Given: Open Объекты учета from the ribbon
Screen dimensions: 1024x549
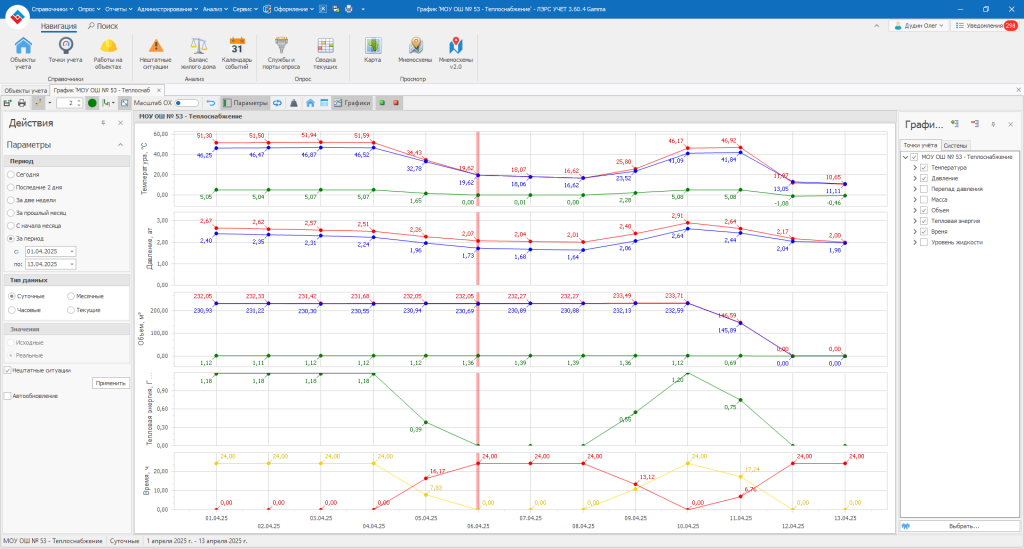Looking at the screenshot, I should click(x=23, y=51).
